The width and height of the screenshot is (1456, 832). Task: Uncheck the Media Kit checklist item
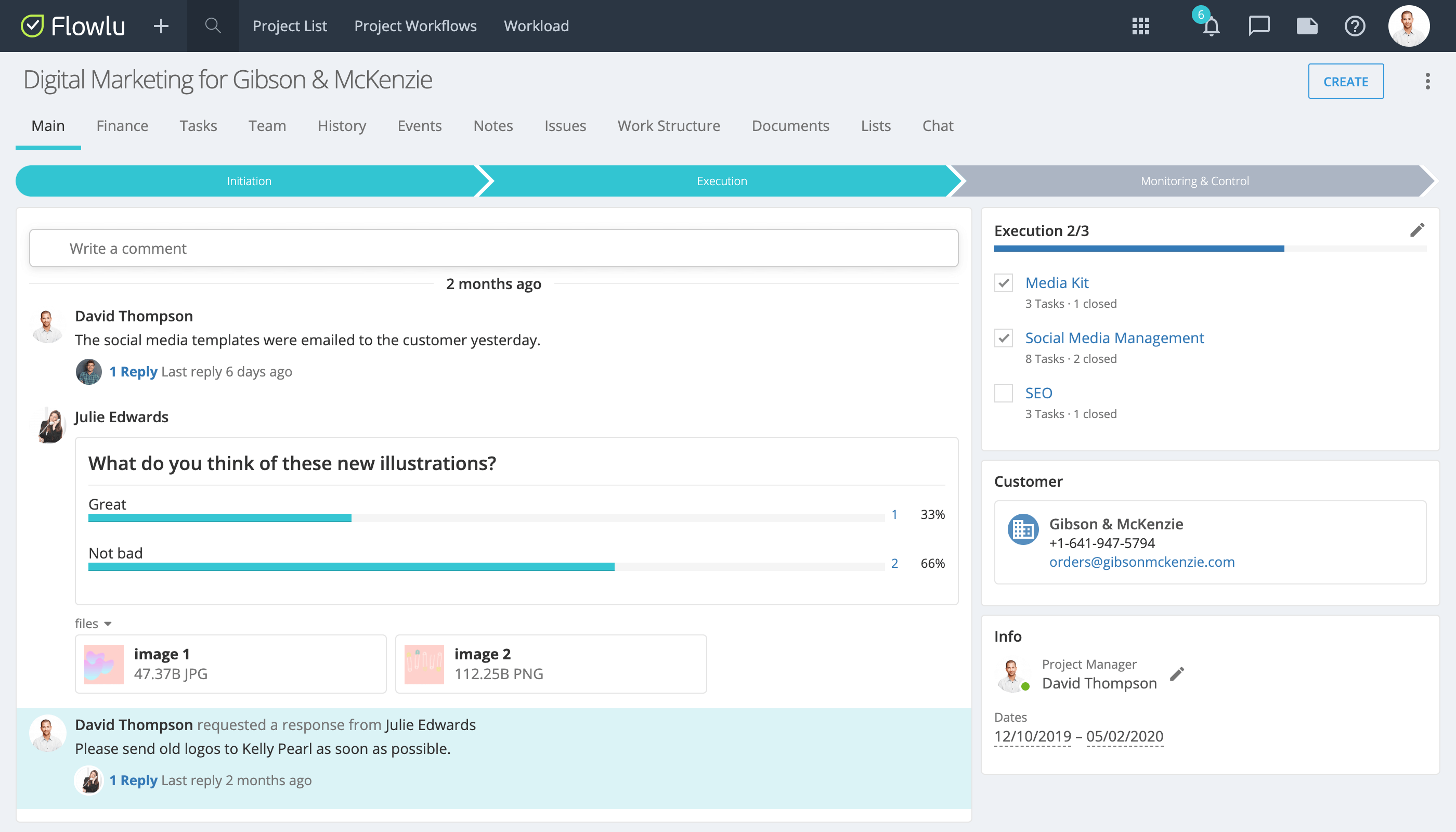coord(1003,283)
